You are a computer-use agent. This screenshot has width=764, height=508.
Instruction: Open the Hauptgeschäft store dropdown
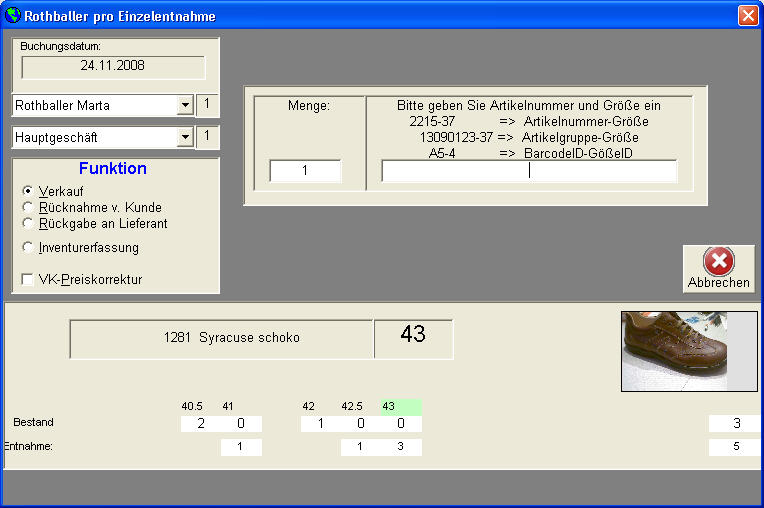(x=185, y=137)
